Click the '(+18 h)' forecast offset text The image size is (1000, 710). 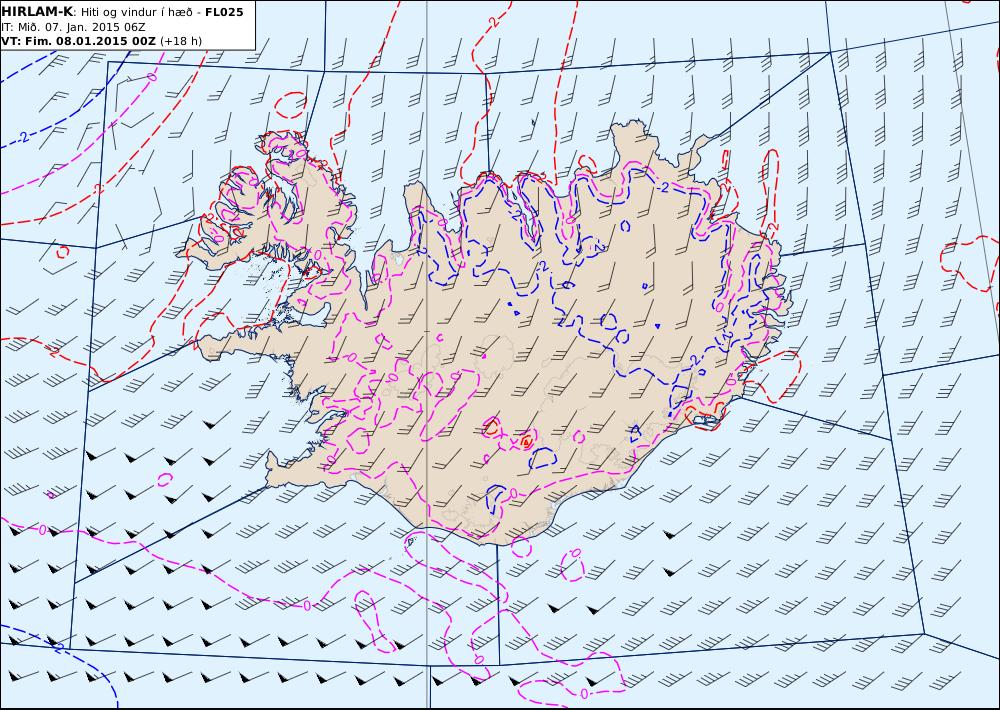[180, 41]
